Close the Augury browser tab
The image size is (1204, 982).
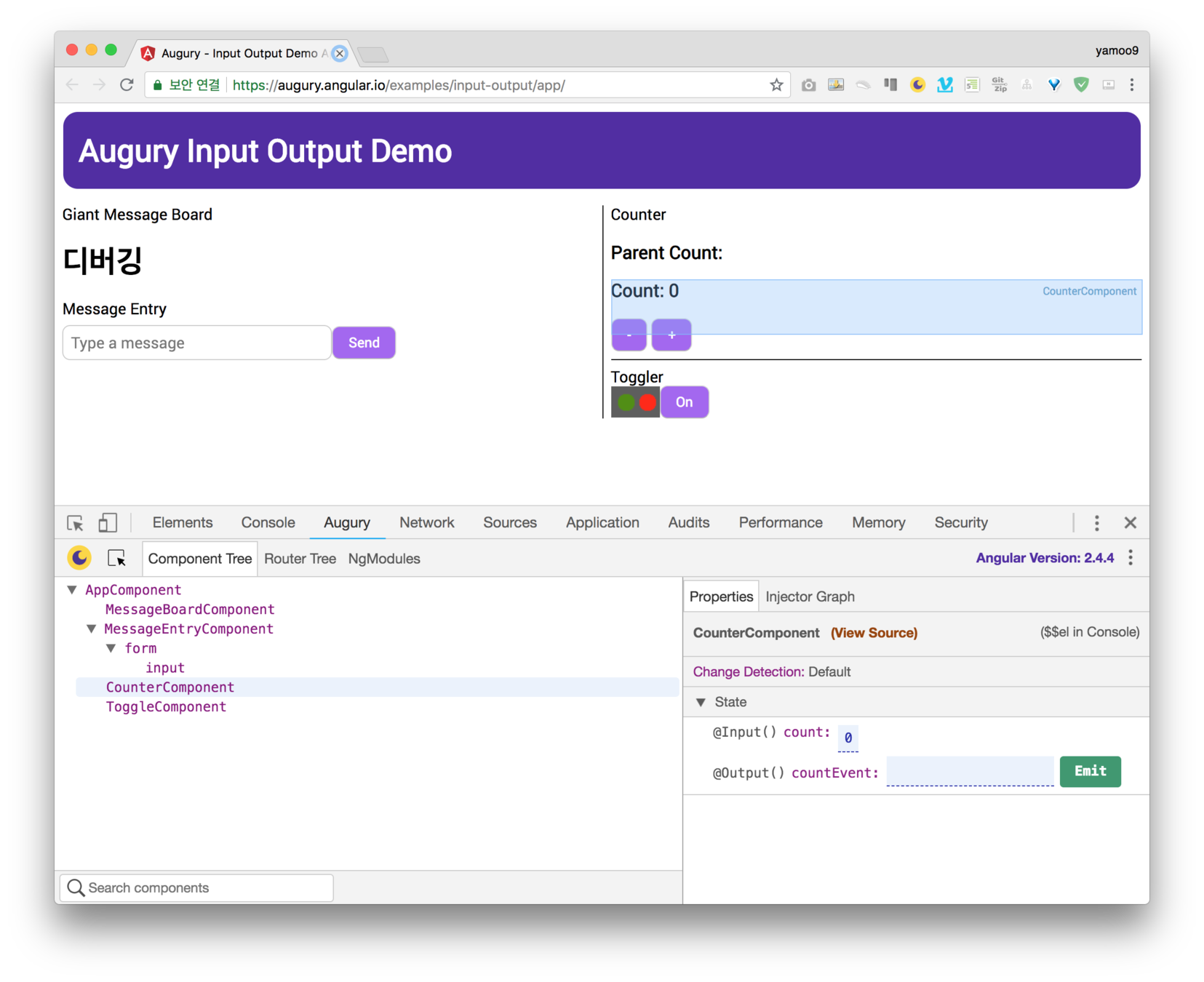340,53
